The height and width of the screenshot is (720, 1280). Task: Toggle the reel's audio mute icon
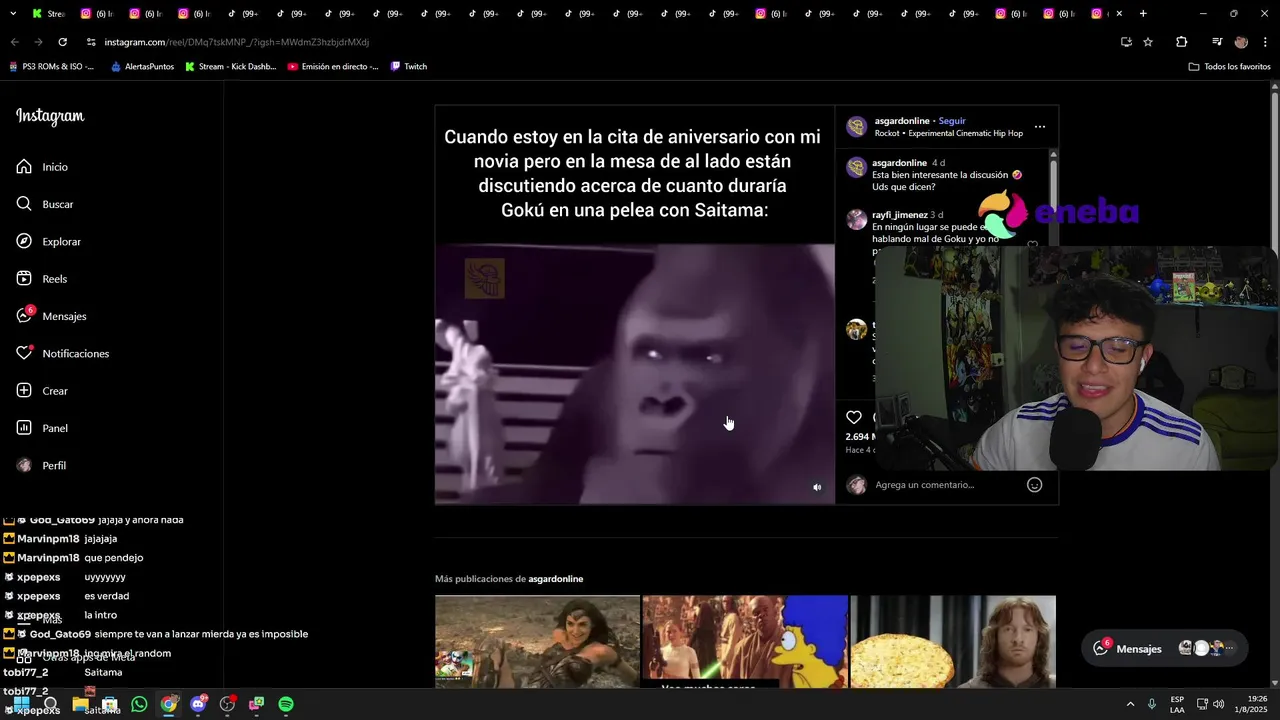click(x=817, y=487)
